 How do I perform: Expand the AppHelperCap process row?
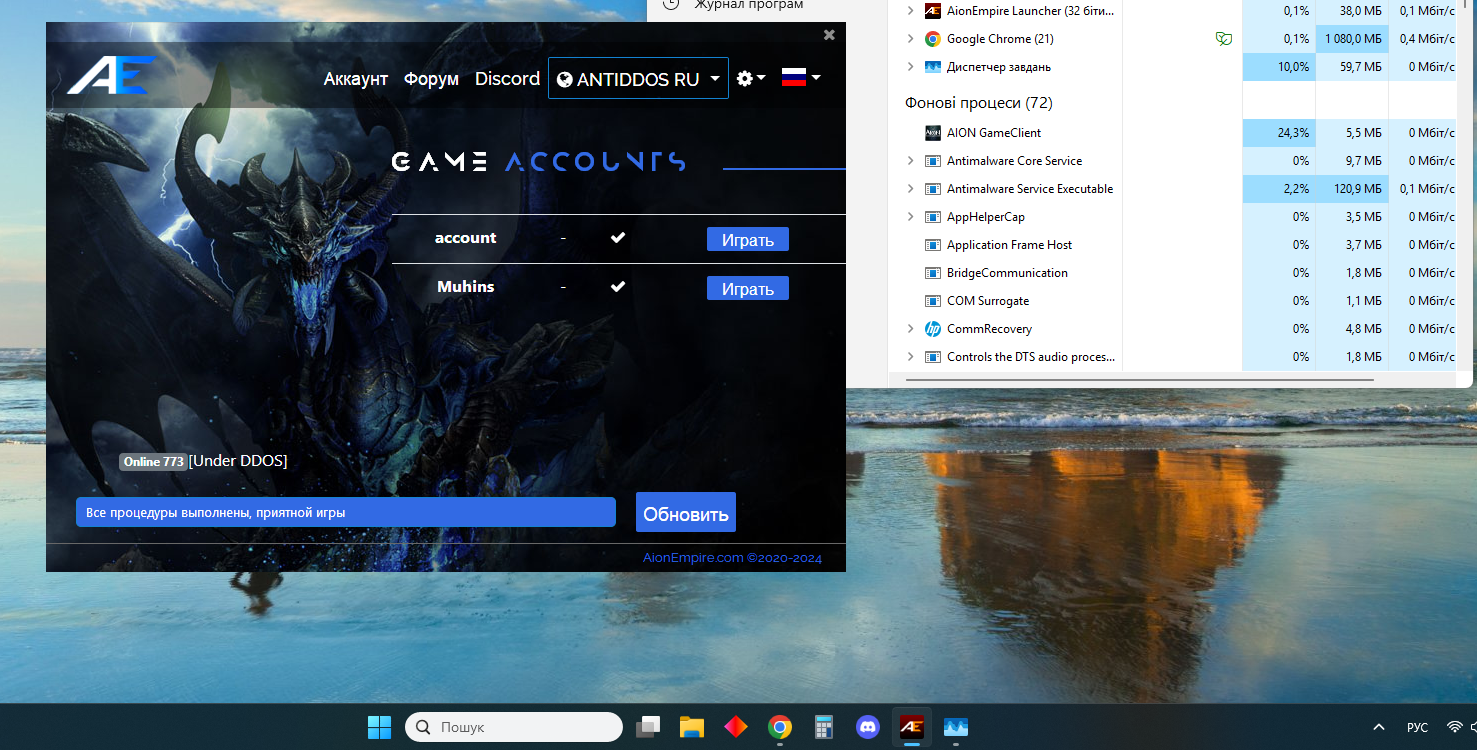(x=910, y=217)
